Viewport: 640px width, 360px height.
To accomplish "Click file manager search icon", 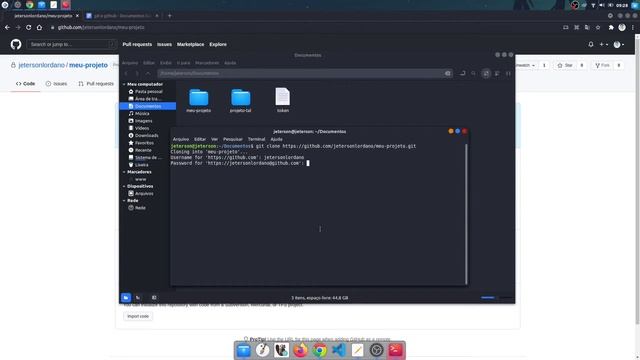I will (x=473, y=73).
